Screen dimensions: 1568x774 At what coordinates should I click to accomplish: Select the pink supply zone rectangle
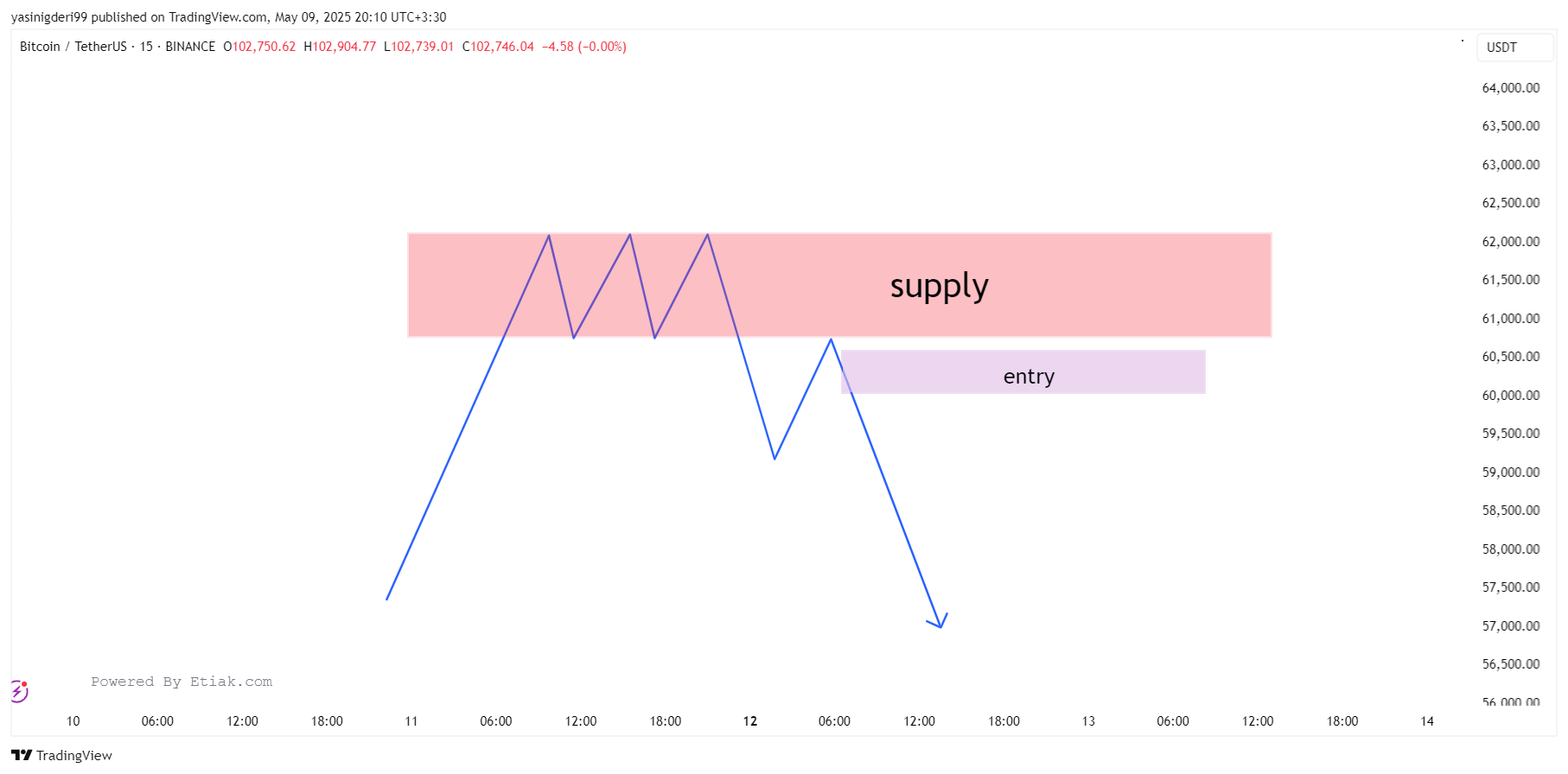click(839, 285)
